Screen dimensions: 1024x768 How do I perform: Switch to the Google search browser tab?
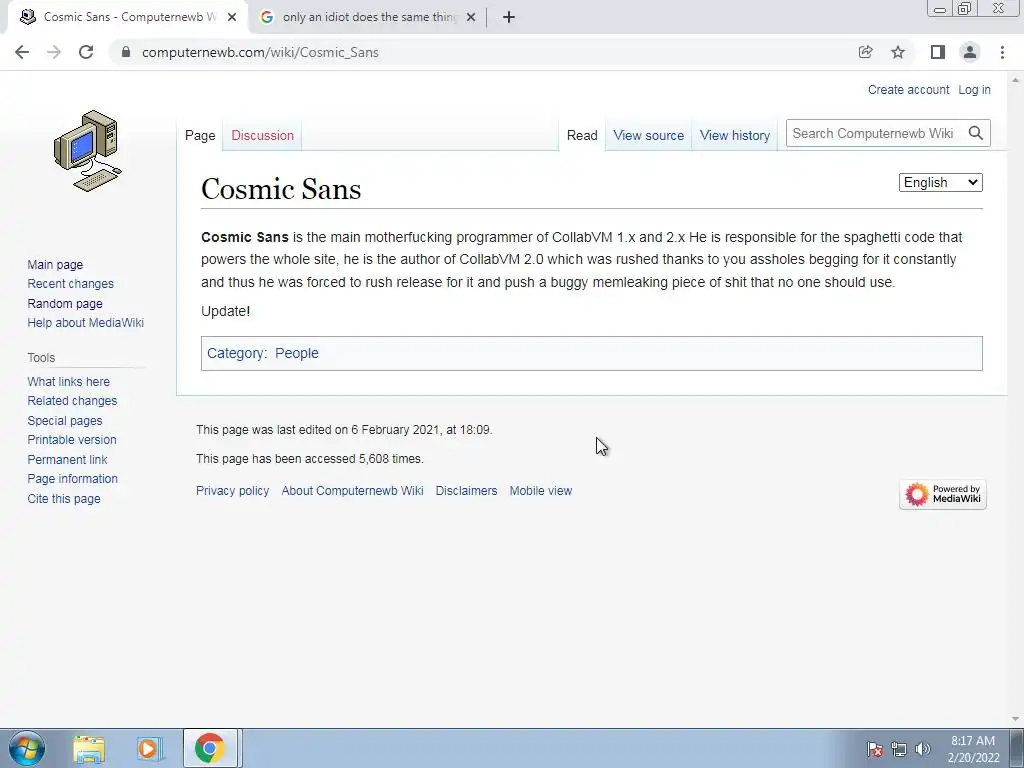click(370, 17)
